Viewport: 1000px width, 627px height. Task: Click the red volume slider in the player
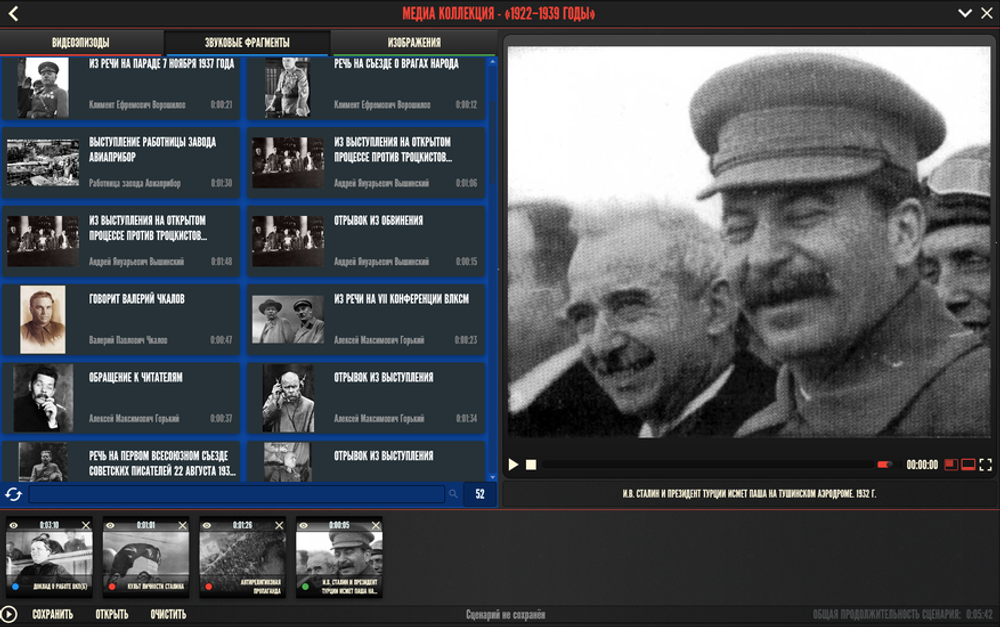tap(884, 465)
